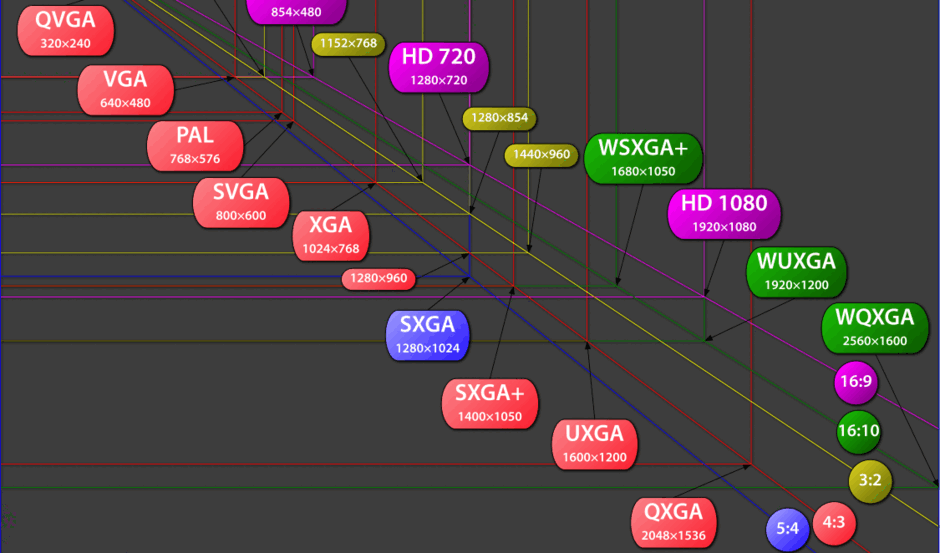Select the 1440×960 yellow label
Screen dimensions: 940x553
coord(541,155)
